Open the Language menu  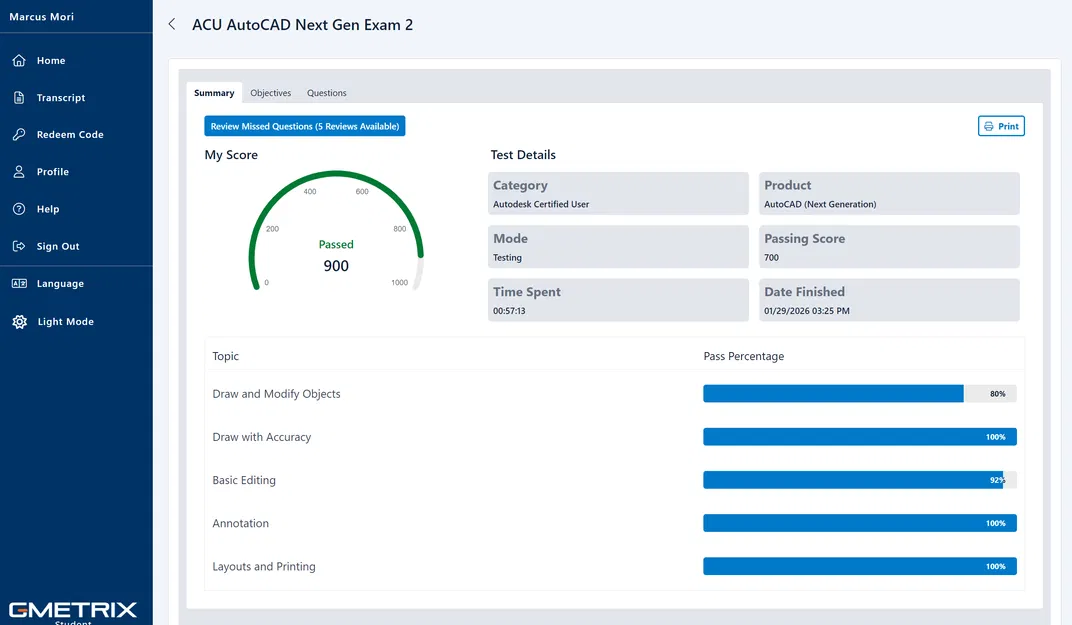[x=60, y=284]
